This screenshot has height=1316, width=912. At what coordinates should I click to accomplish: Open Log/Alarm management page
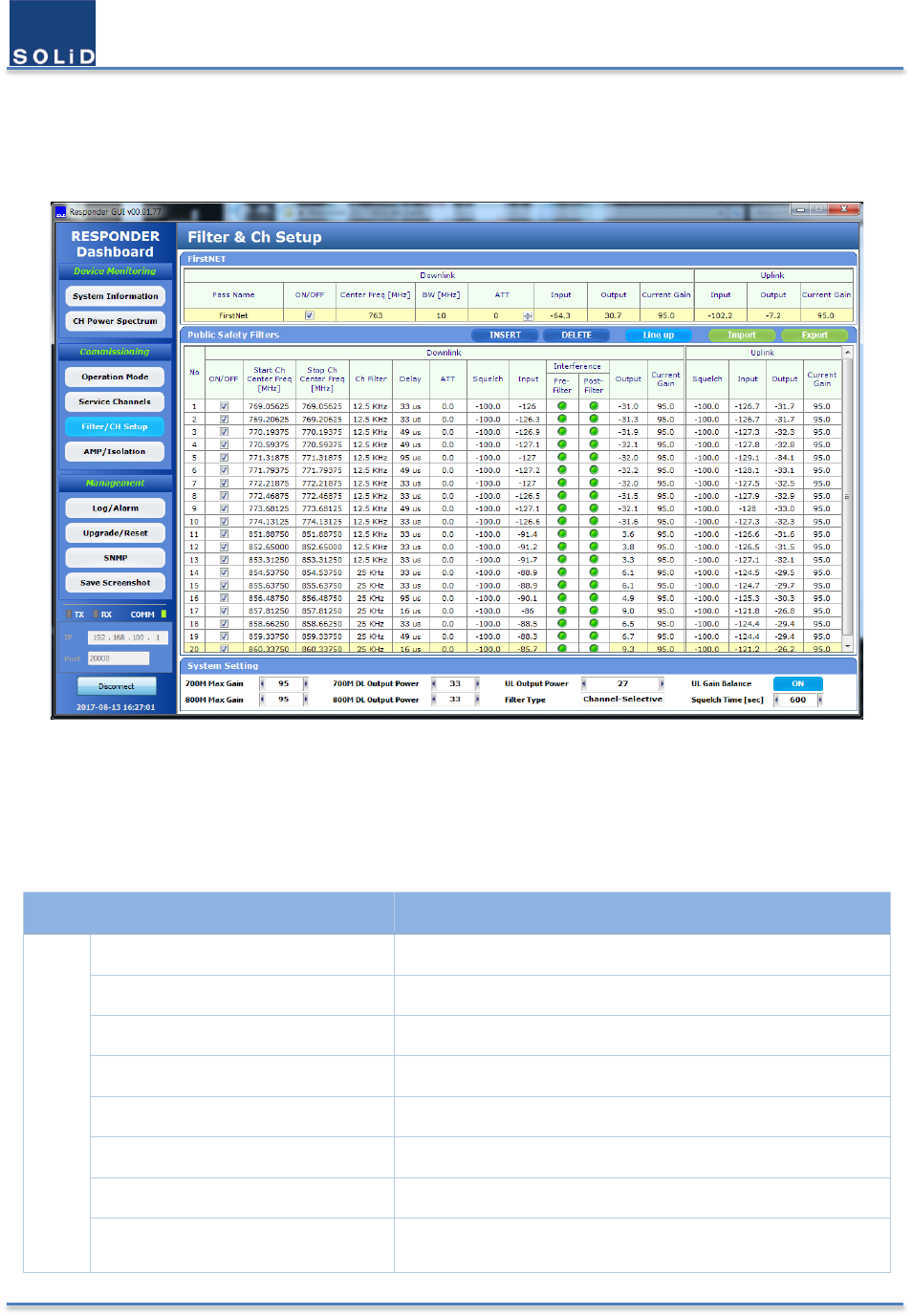[x=116, y=508]
